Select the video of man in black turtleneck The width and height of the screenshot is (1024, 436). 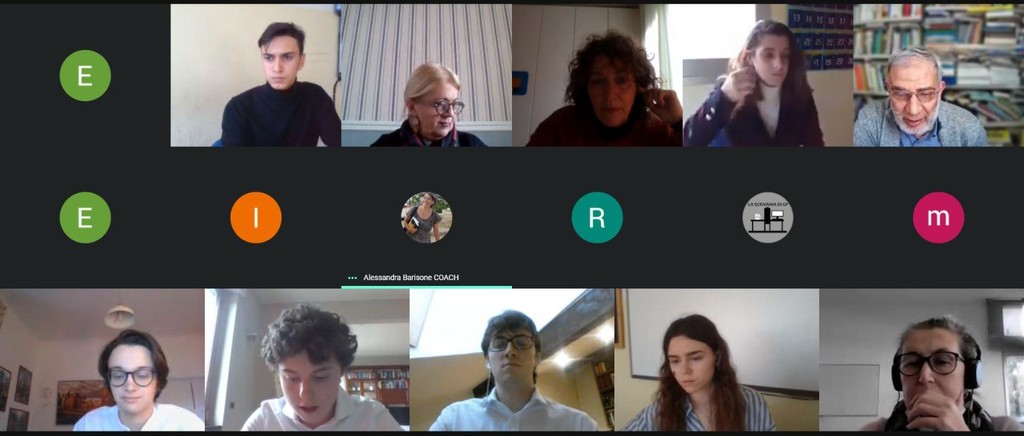(256, 75)
